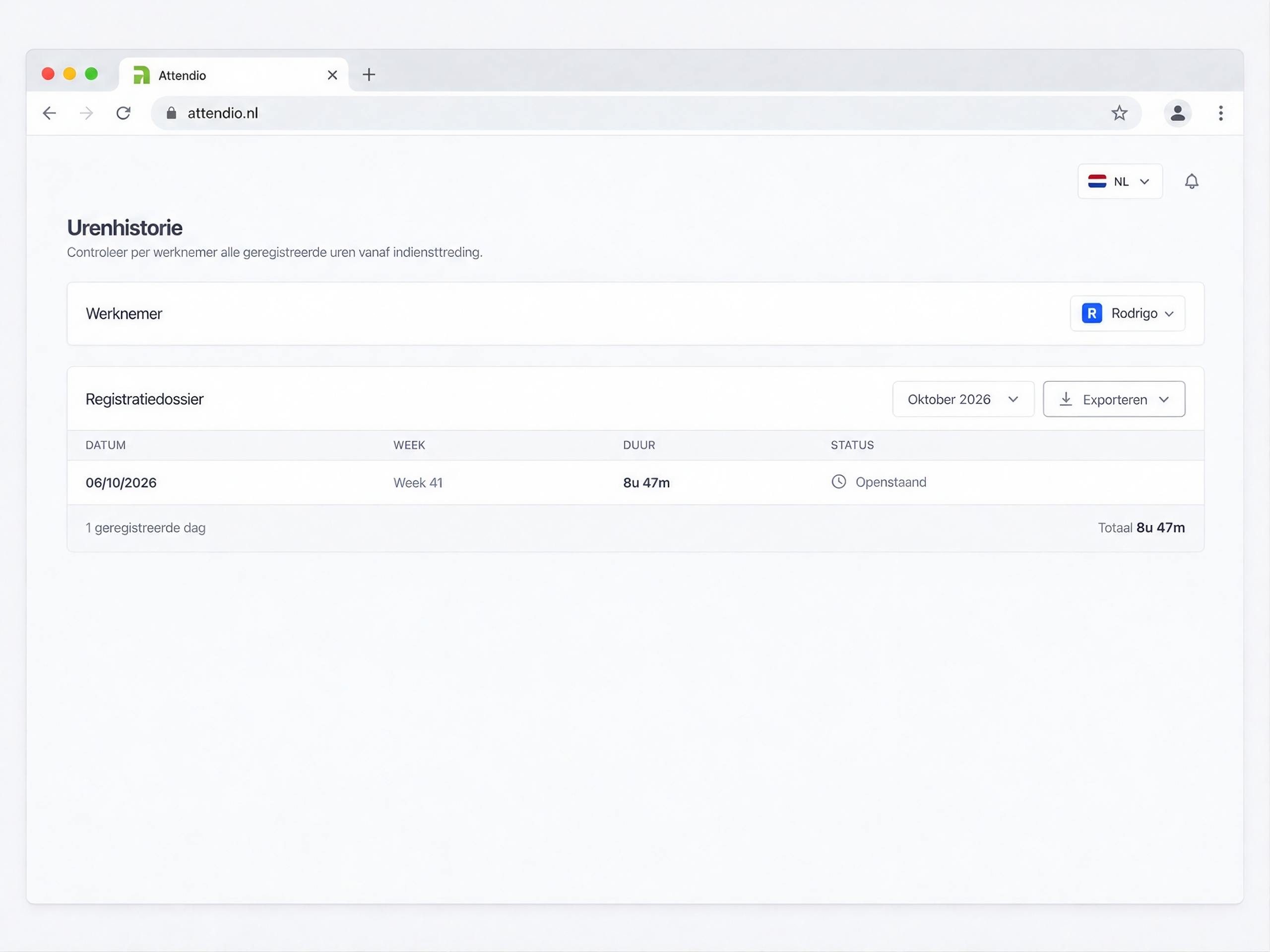The height and width of the screenshot is (952, 1270).
Task: Click the macOS green maximize button
Action: click(x=91, y=74)
